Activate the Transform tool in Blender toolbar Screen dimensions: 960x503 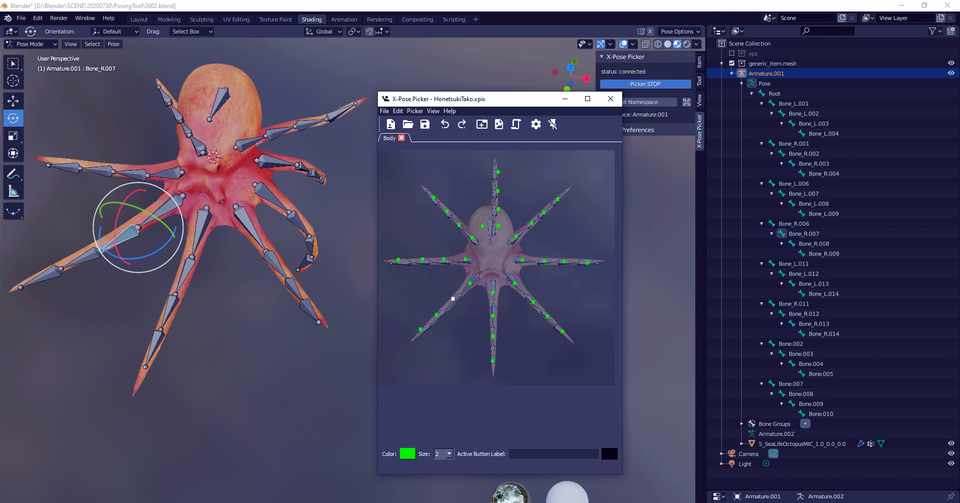point(13,153)
